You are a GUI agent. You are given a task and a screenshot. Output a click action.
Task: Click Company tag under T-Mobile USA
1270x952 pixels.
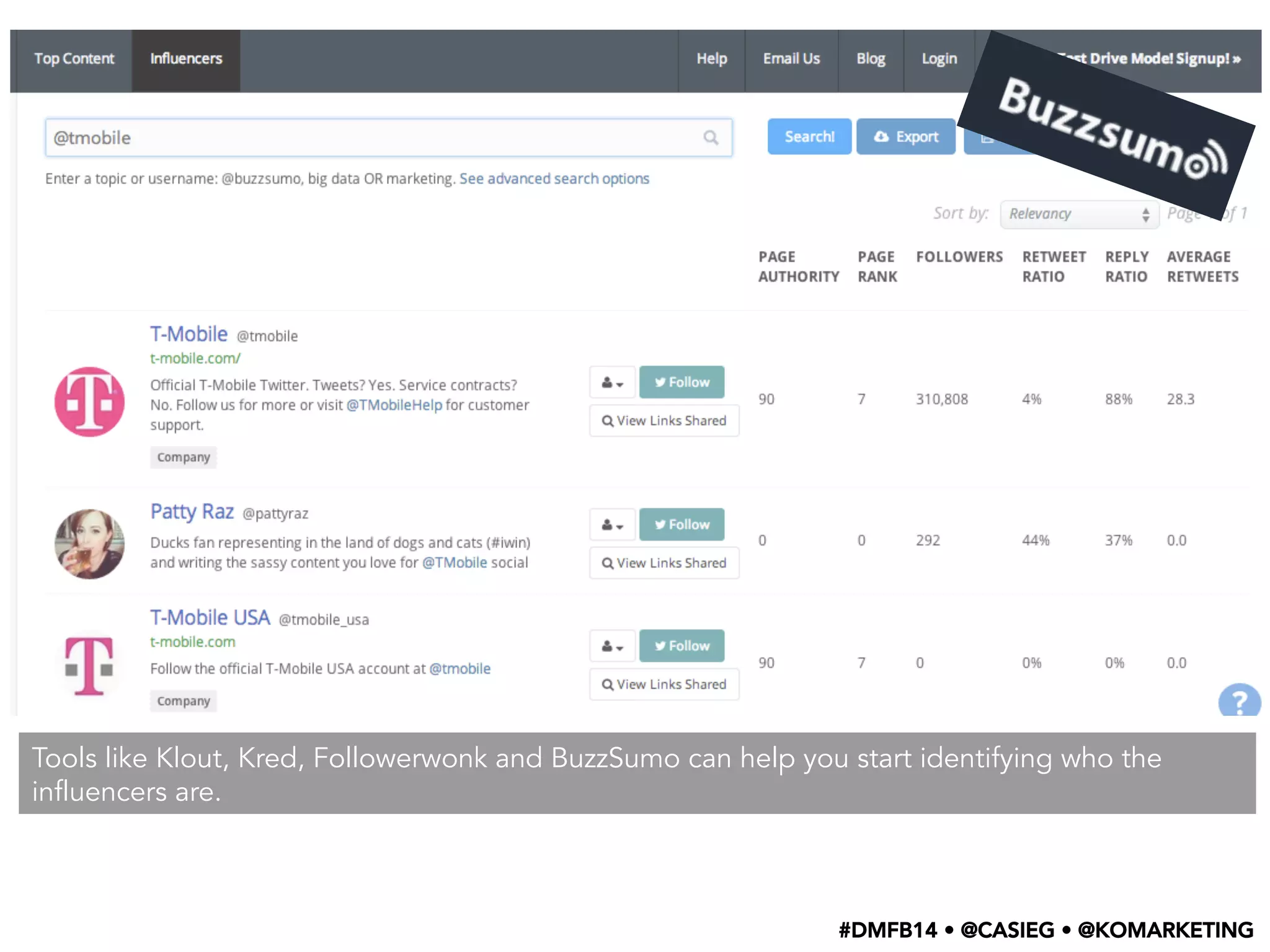(x=184, y=701)
